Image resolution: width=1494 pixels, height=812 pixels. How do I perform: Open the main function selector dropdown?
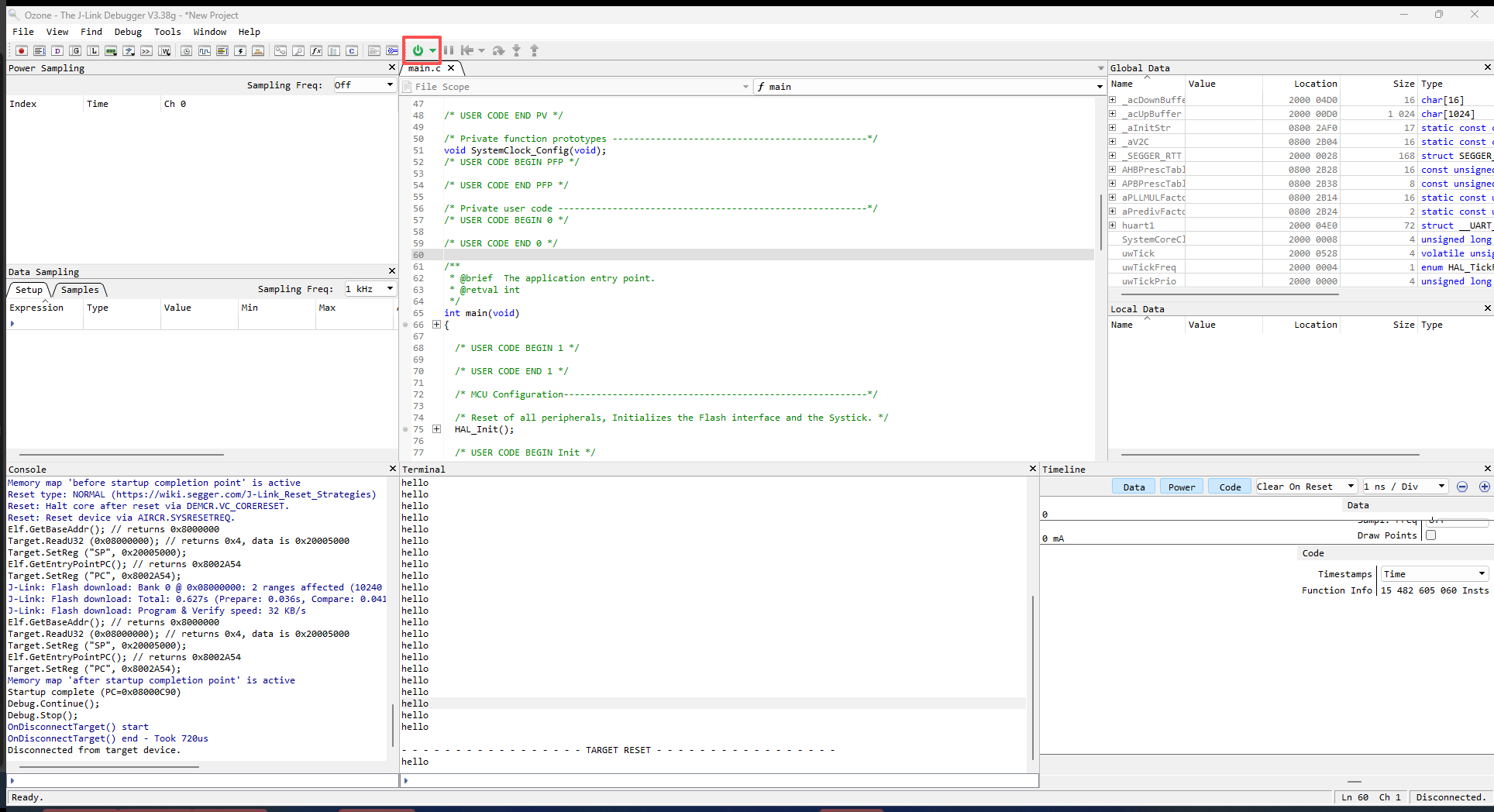tap(929, 87)
